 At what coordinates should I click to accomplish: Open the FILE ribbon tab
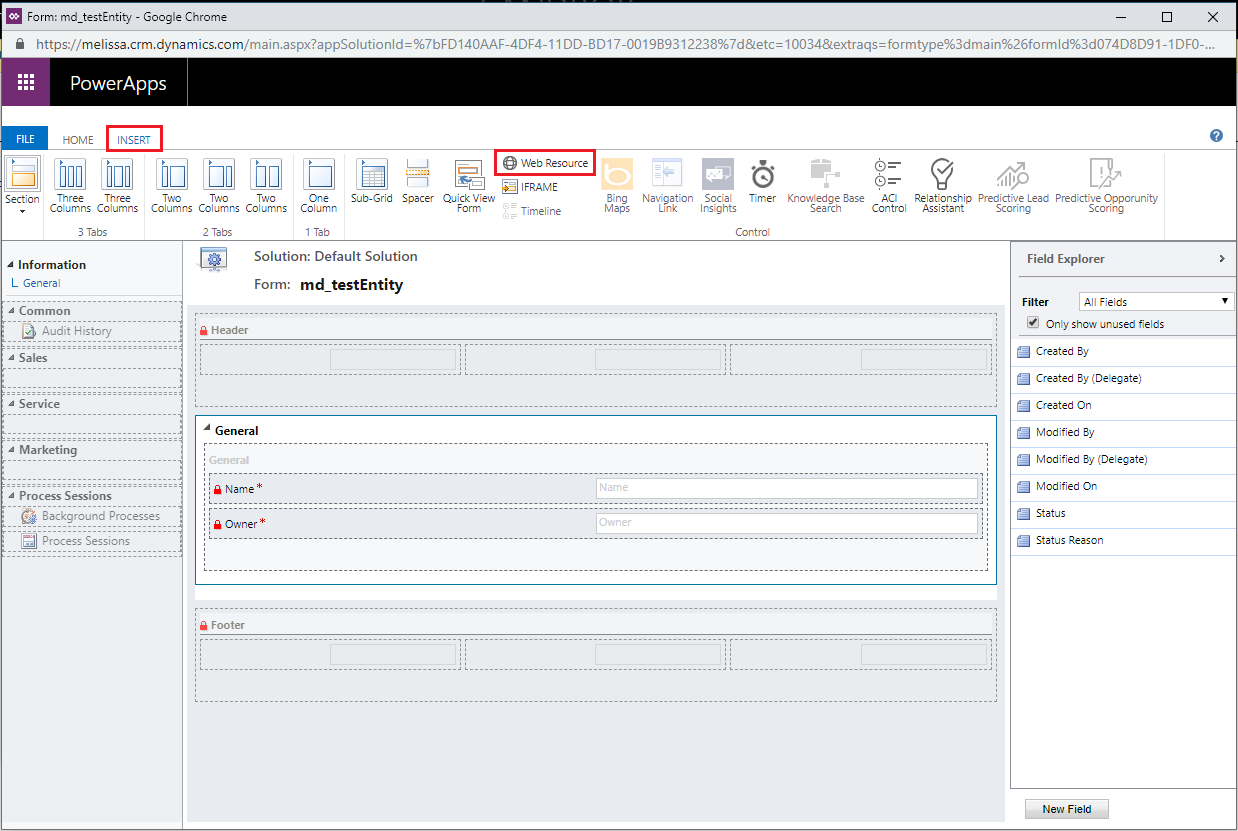[25, 140]
